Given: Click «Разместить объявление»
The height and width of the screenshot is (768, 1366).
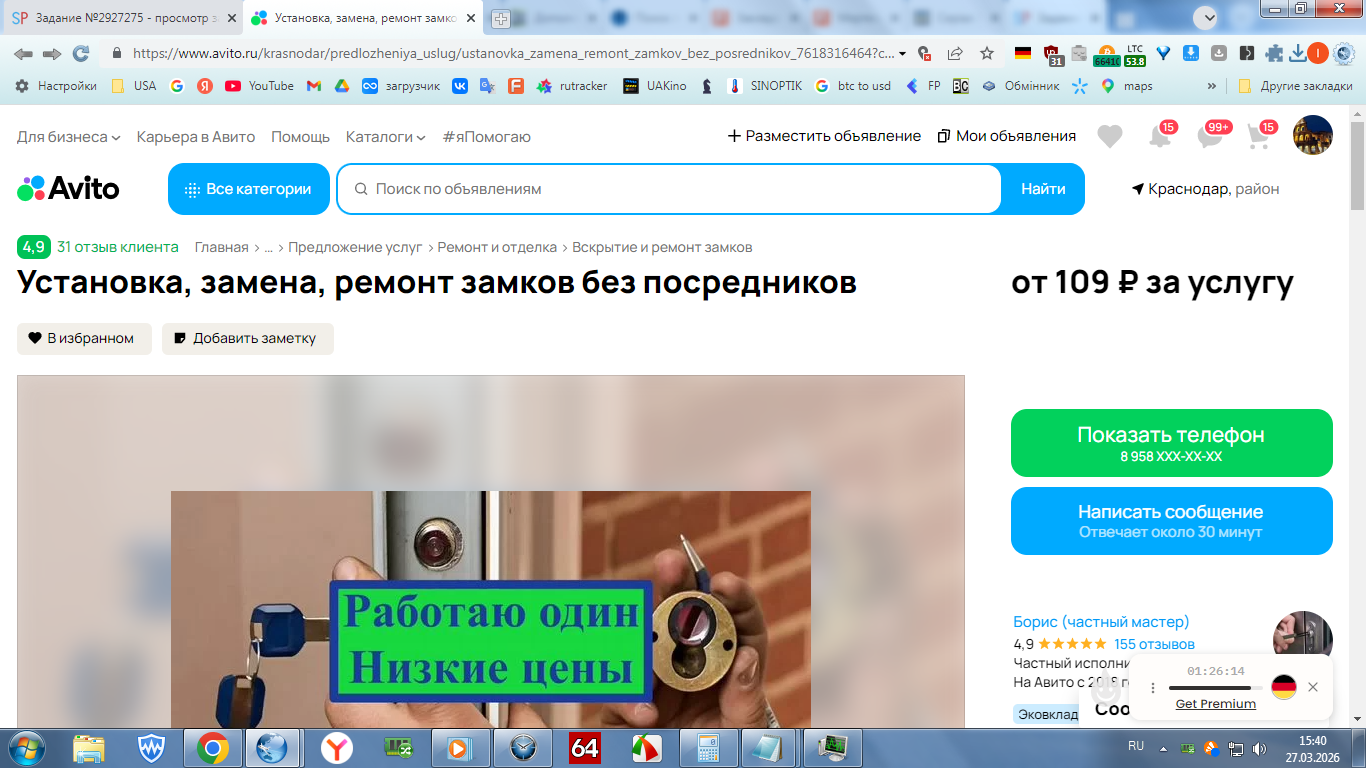Looking at the screenshot, I should [824, 136].
